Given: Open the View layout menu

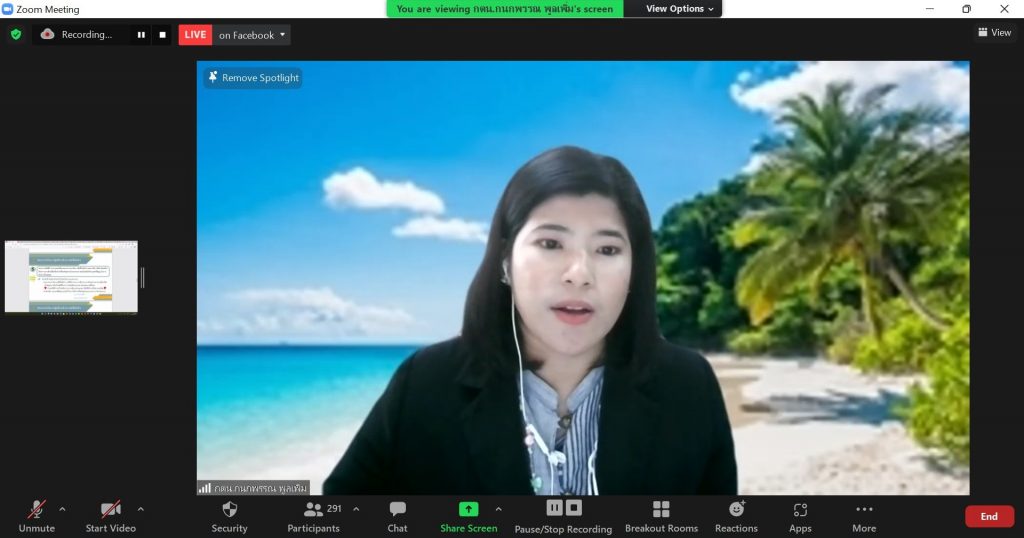Looking at the screenshot, I should (994, 33).
